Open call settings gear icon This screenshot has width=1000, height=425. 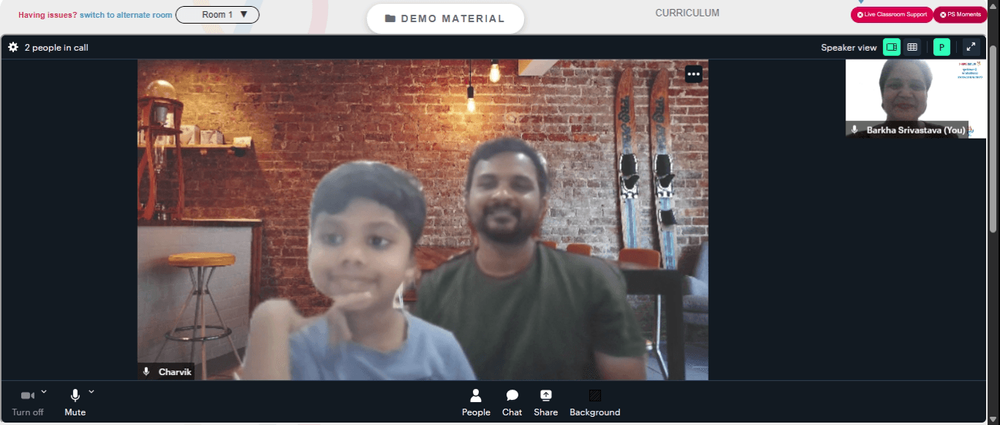(13, 47)
